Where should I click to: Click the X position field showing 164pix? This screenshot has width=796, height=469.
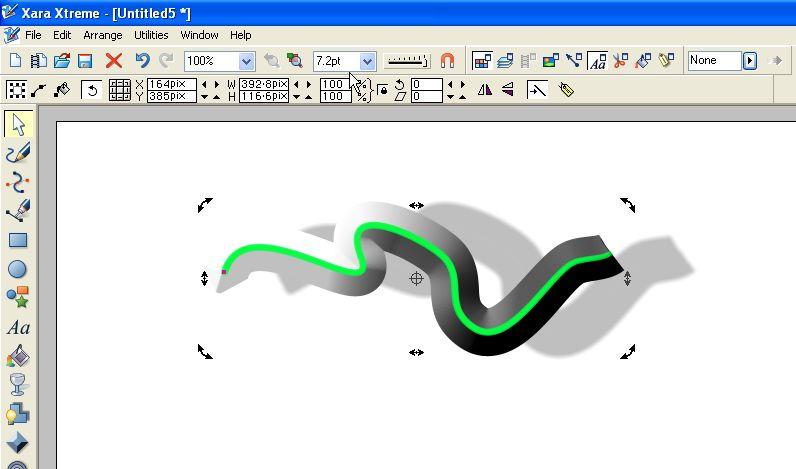point(172,84)
